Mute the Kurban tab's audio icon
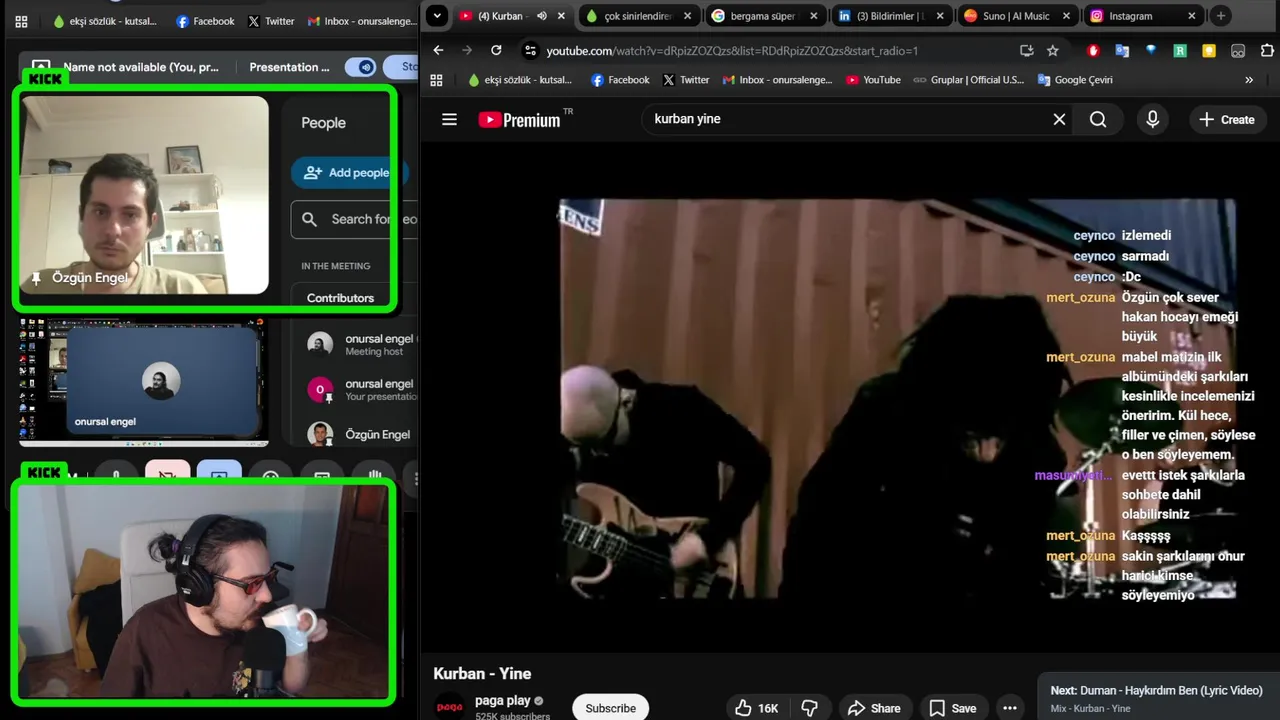Image resolution: width=1280 pixels, height=720 pixels. 541,16
